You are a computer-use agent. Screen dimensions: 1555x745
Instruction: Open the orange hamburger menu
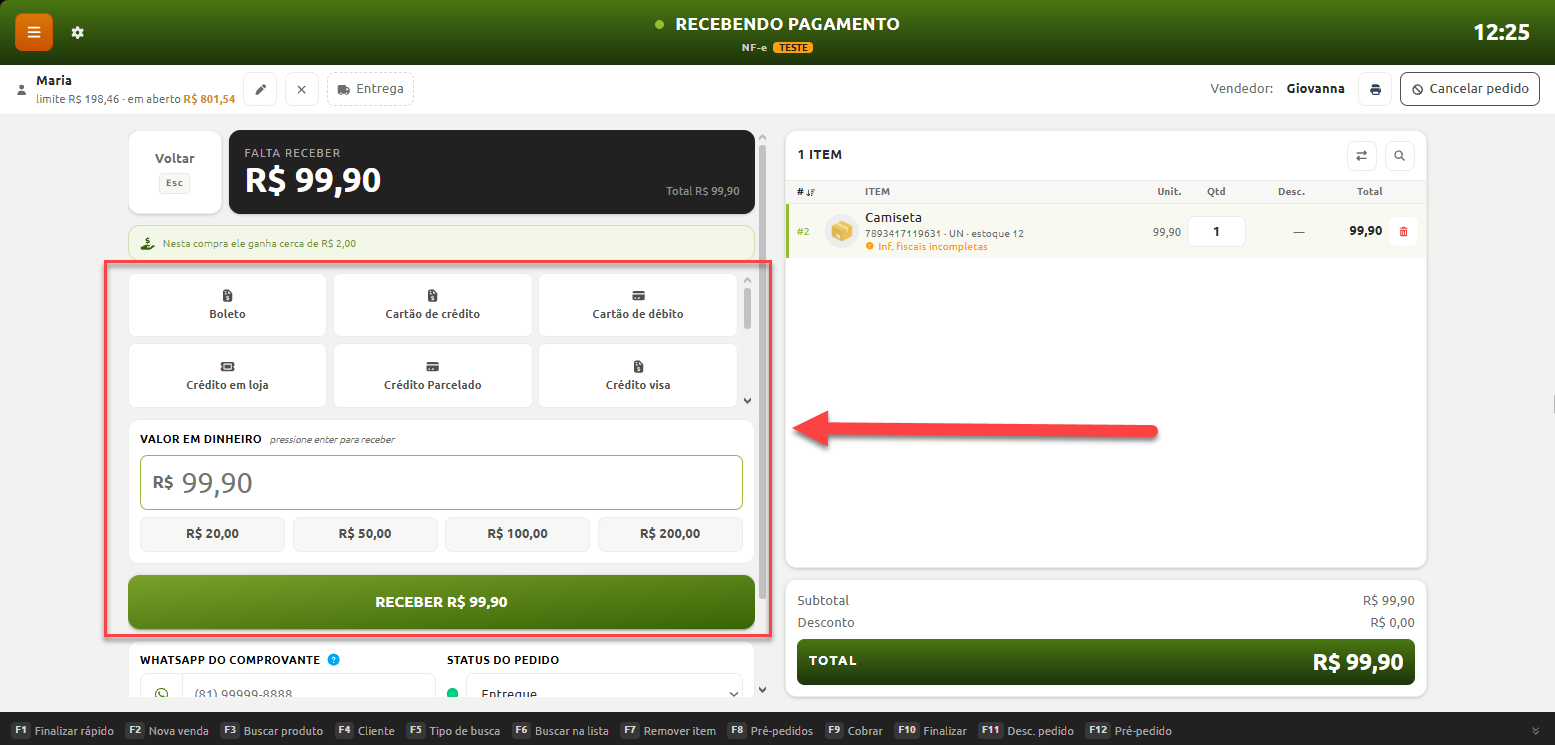point(34,32)
